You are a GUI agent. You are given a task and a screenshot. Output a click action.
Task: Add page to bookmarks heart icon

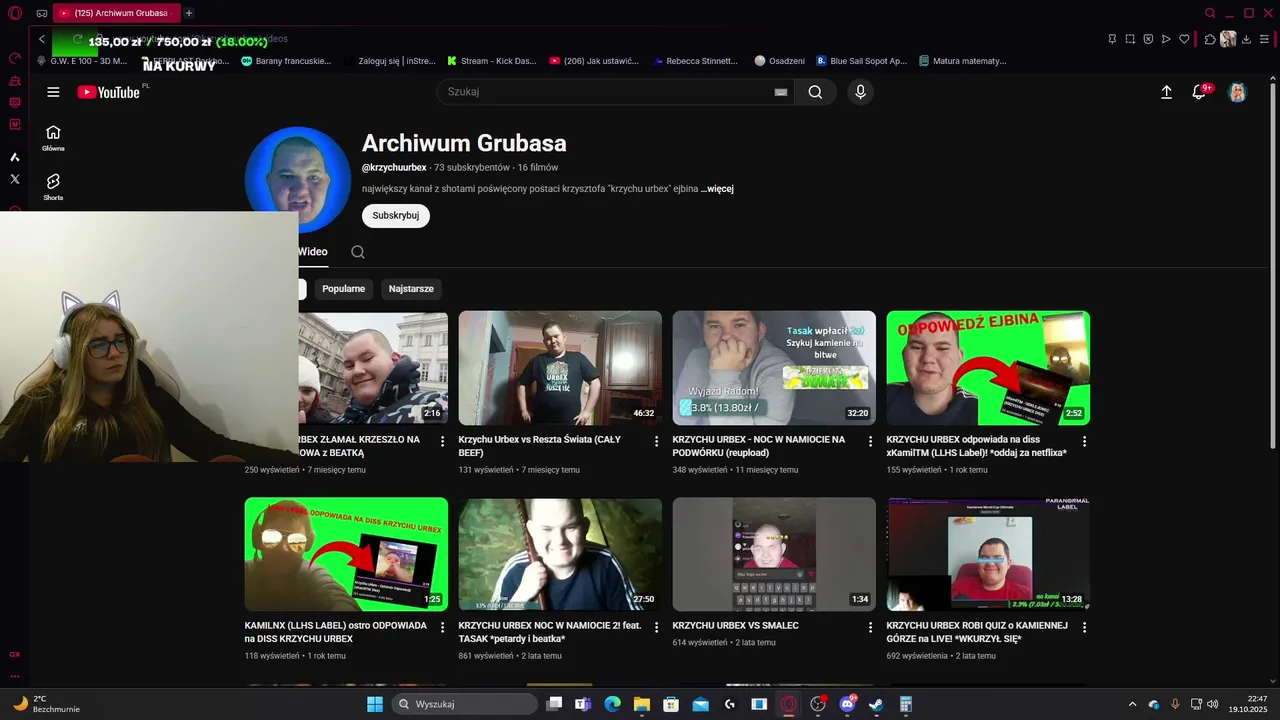(x=1184, y=39)
